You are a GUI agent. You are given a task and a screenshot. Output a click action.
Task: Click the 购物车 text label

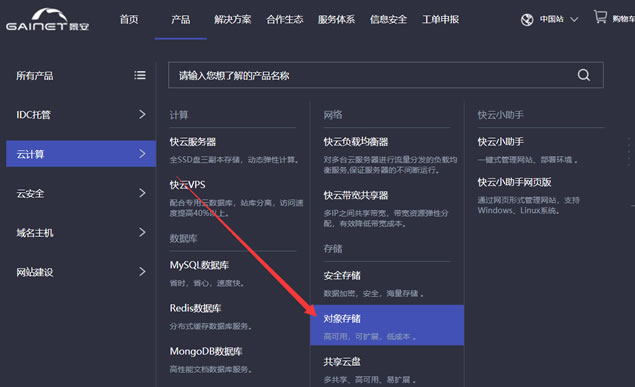pos(624,19)
